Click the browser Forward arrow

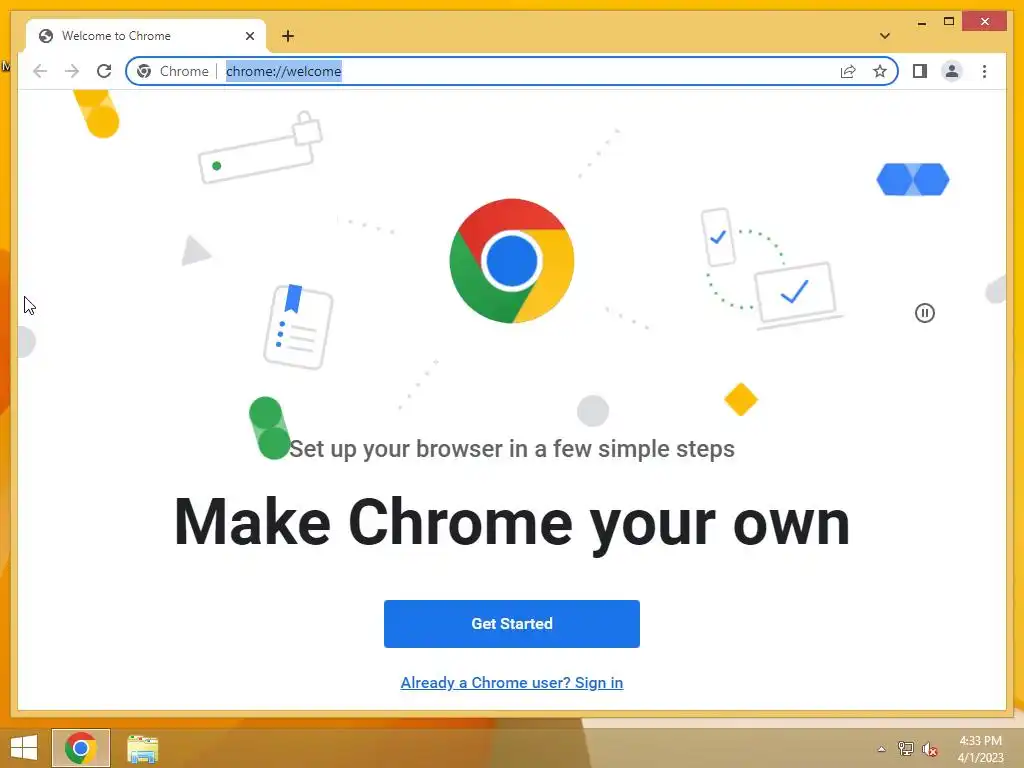tap(72, 71)
